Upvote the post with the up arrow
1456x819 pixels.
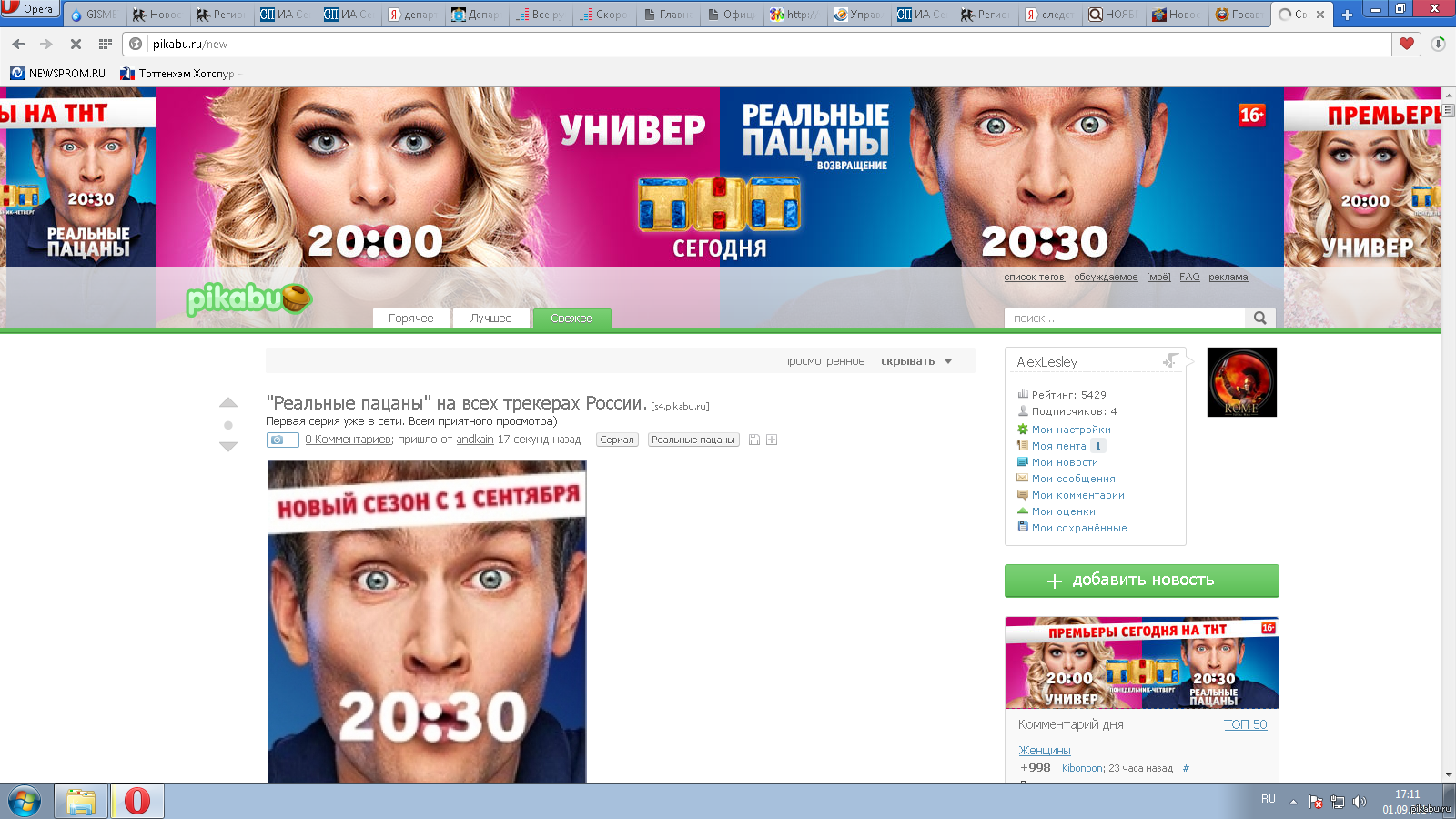click(x=228, y=402)
